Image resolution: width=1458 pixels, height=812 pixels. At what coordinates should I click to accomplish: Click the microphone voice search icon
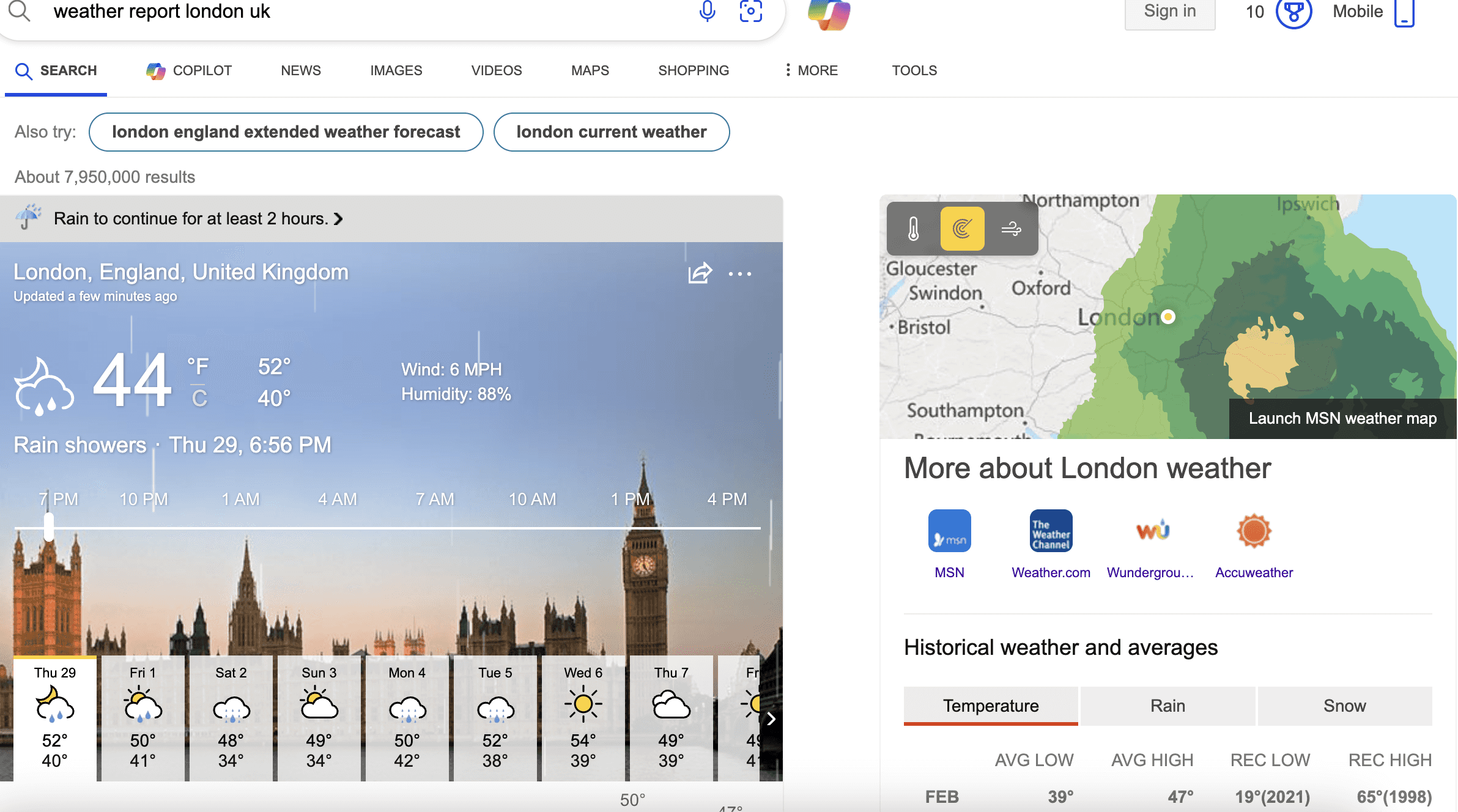tap(707, 12)
